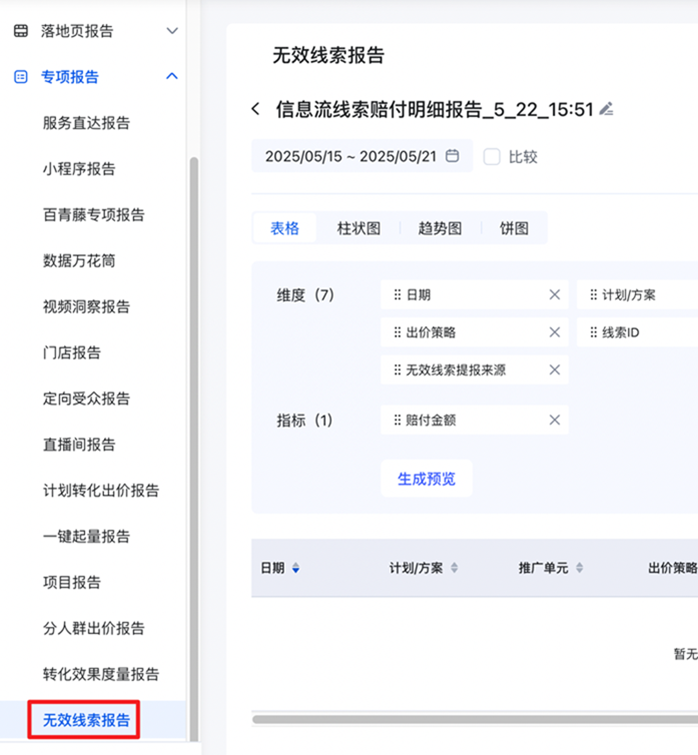
Task: Remove the 出价策略 dimension tag
Action: point(554,332)
